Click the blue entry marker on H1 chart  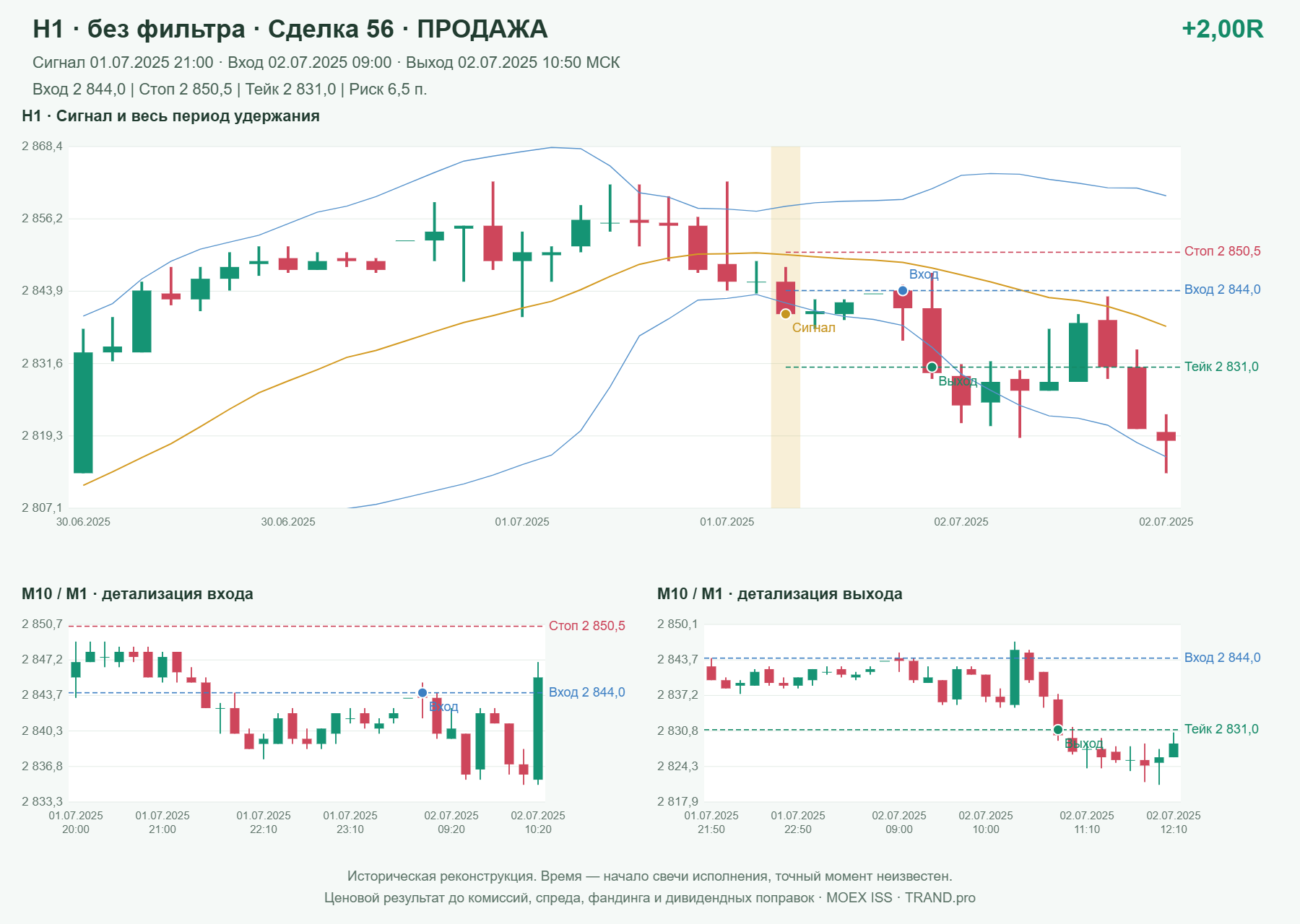[x=903, y=291]
